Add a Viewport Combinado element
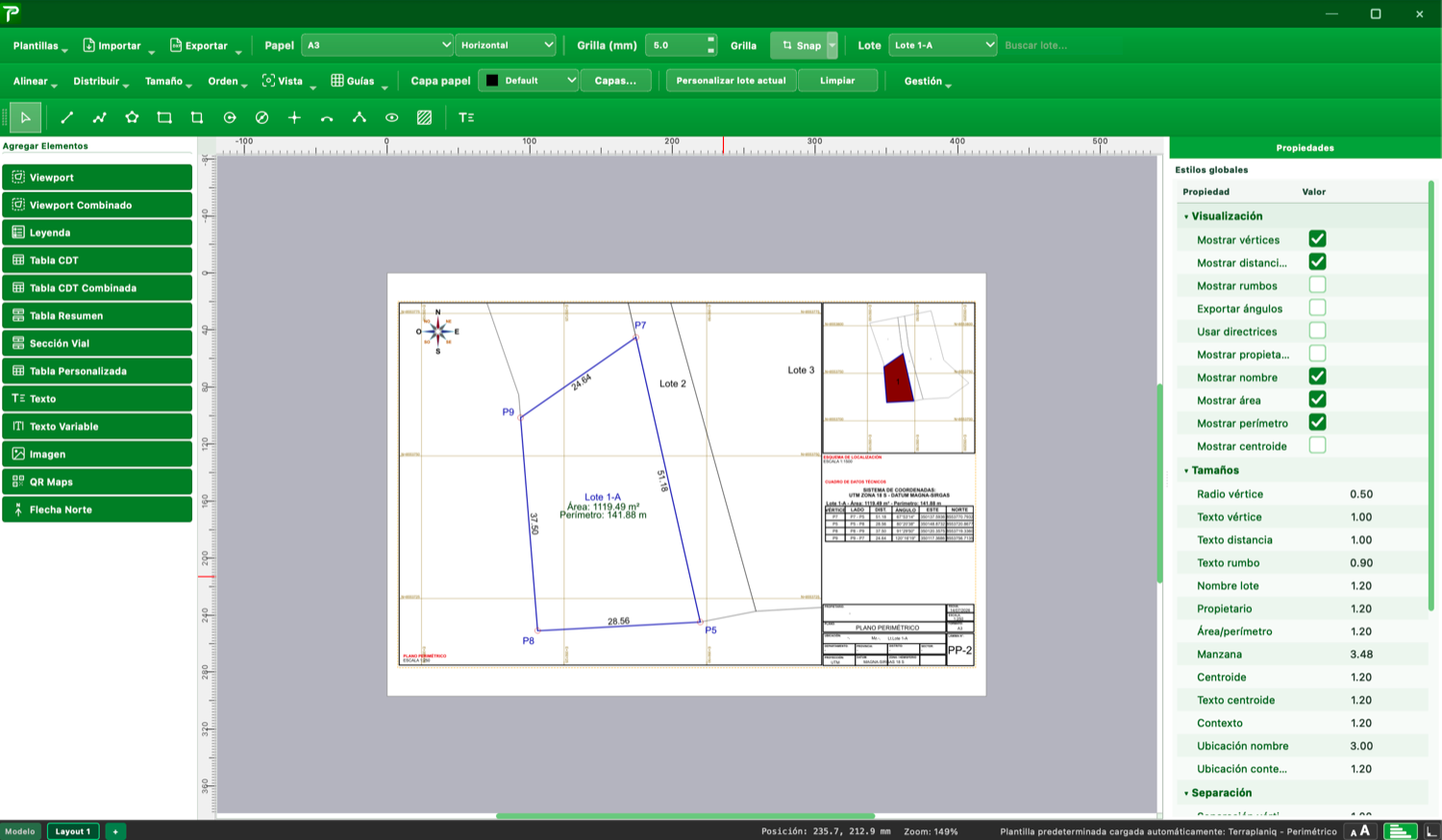The image size is (1442, 840). 97,205
